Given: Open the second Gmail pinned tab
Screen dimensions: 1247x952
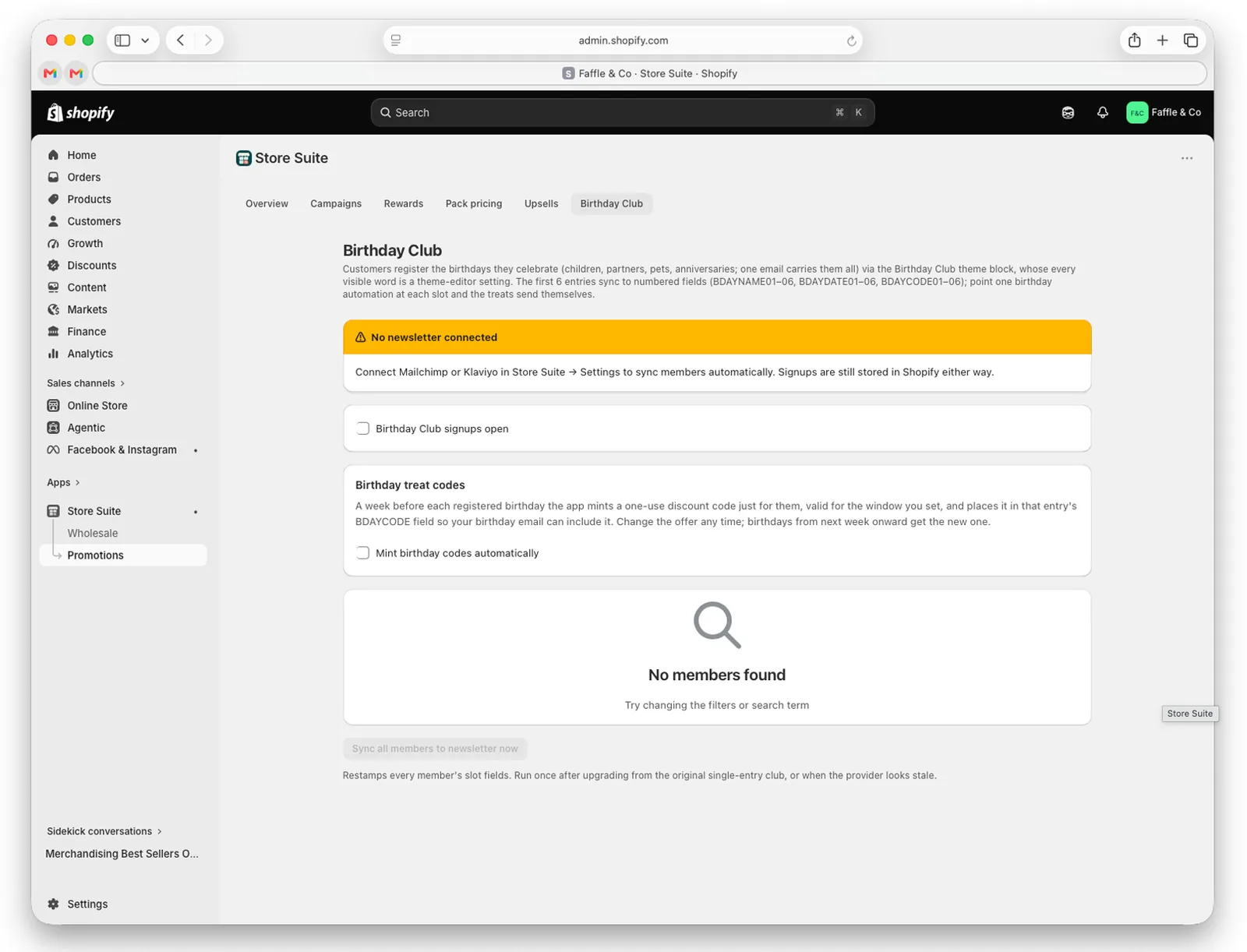Looking at the screenshot, I should [x=76, y=73].
